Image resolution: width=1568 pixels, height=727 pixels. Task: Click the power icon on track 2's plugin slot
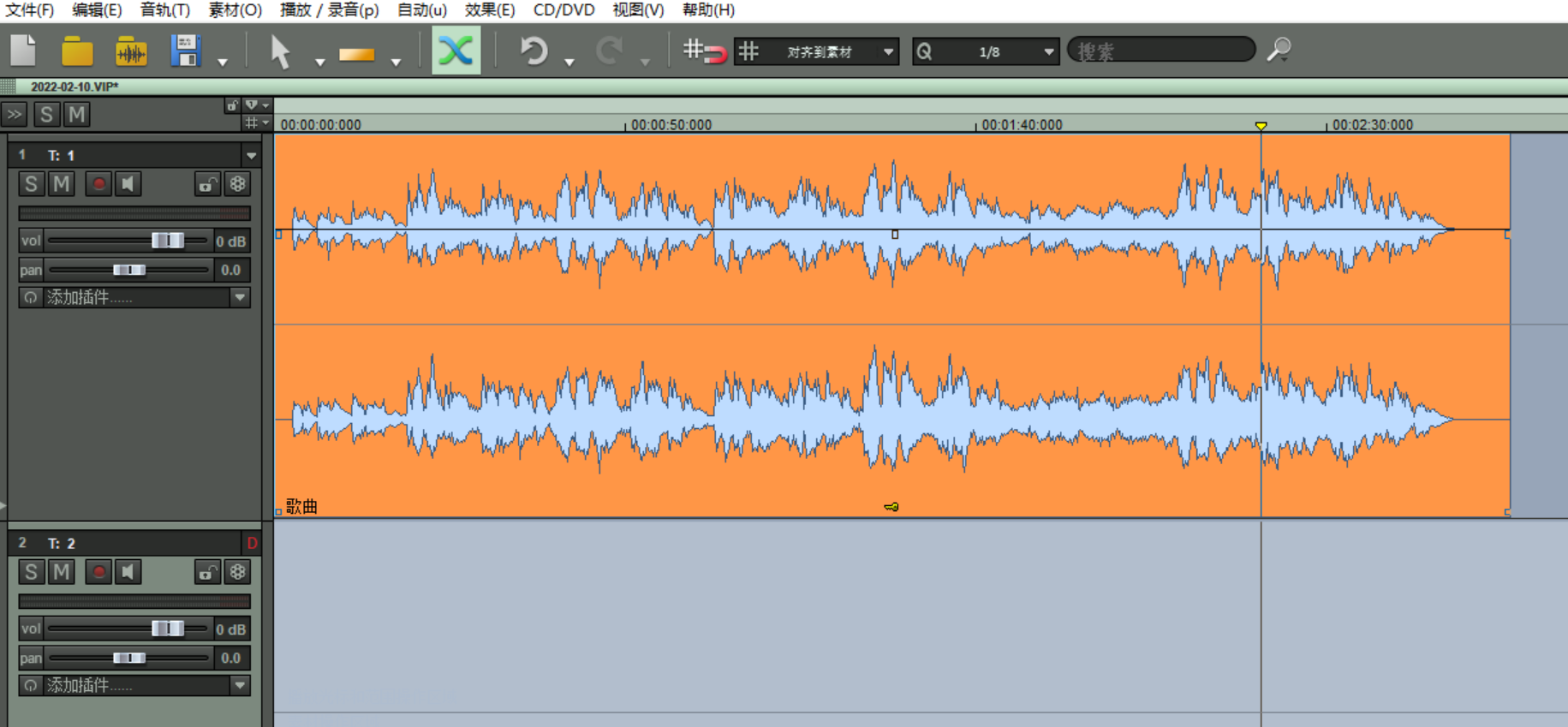(x=31, y=685)
